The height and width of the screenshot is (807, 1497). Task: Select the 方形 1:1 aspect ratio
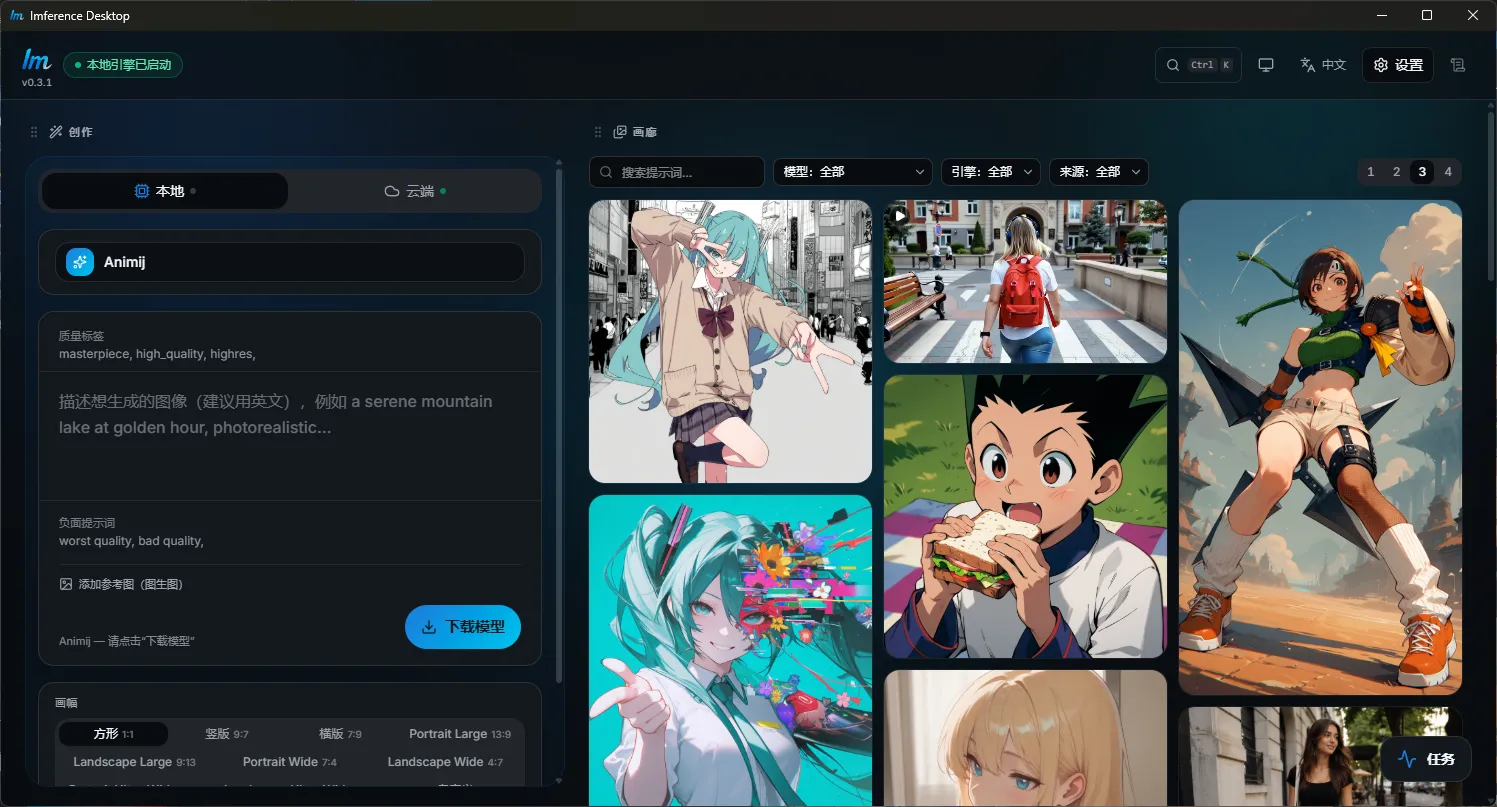coord(113,734)
